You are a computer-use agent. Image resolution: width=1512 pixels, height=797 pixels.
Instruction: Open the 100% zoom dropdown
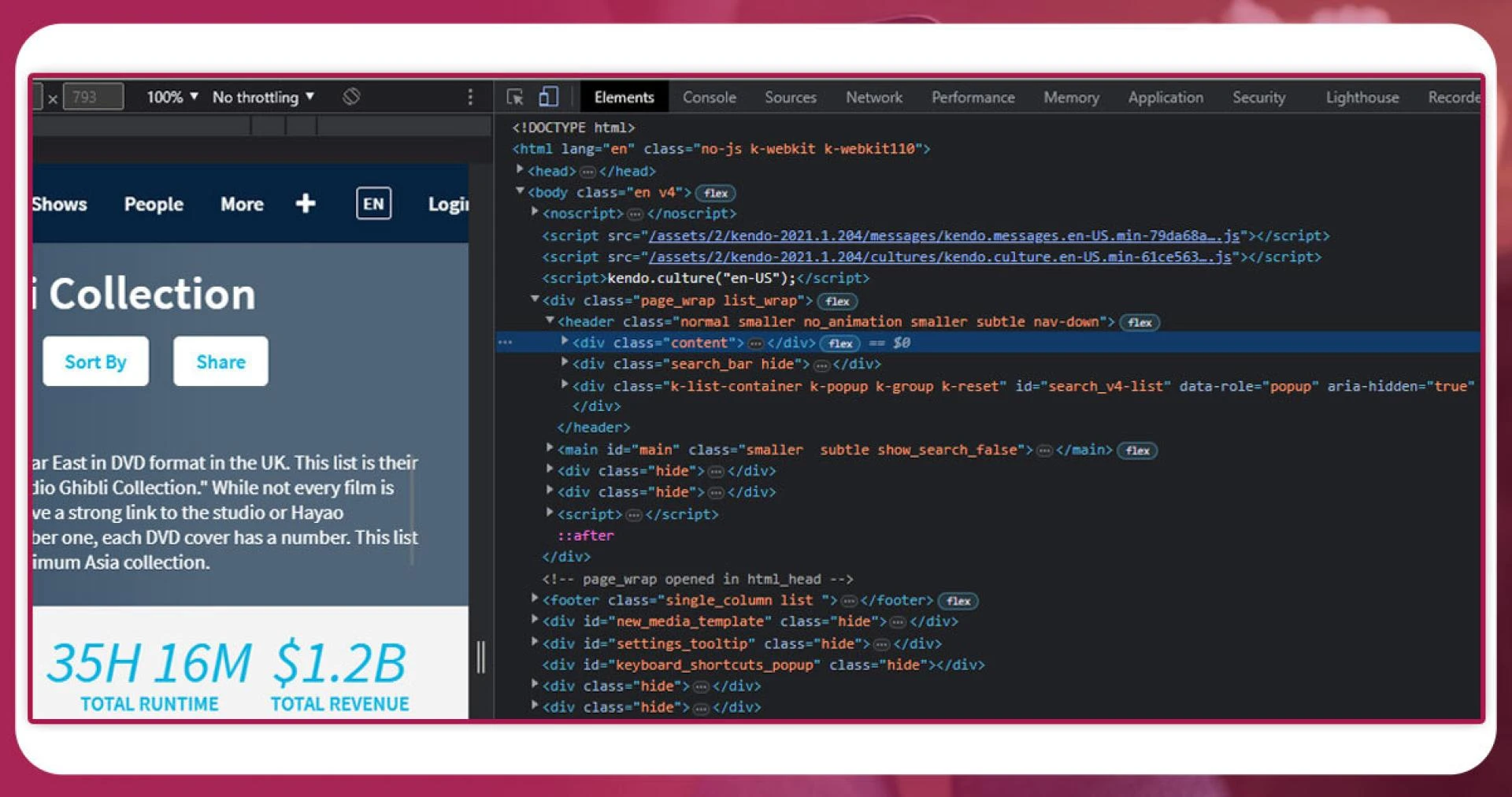coord(172,97)
